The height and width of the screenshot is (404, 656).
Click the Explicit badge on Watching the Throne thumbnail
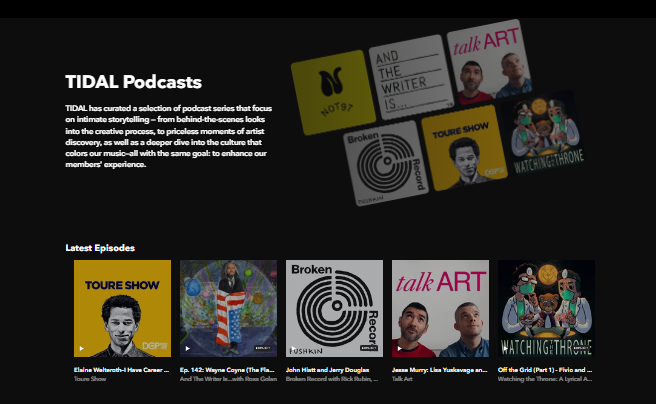(x=581, y=348)
